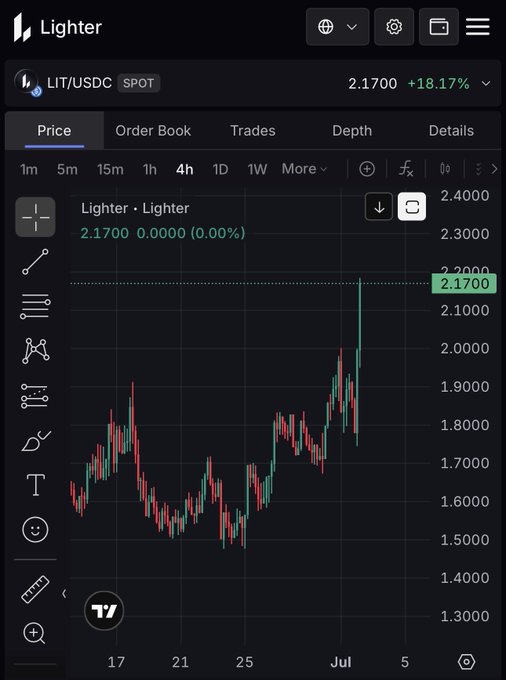
Task: Switch to the Depth tab
Action: tap(352, 131)
